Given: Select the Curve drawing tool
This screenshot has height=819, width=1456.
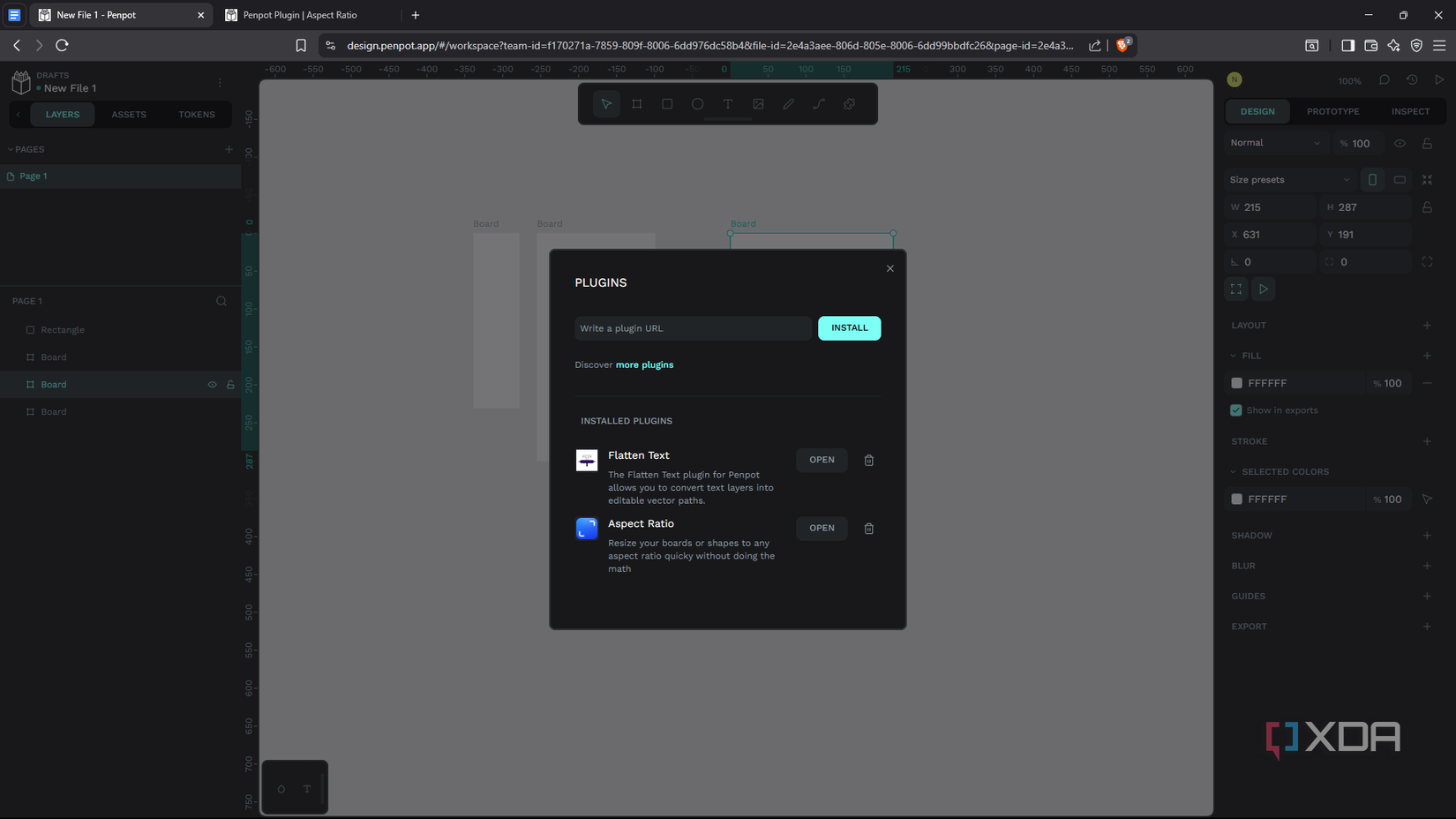Looking at the screenshot, I should 818,103.
